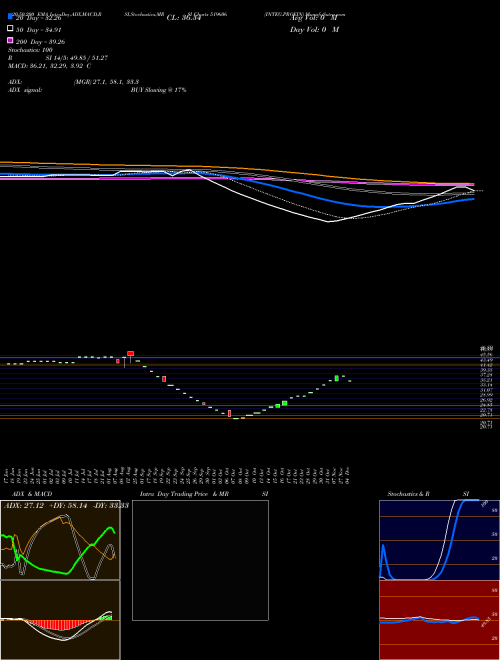
Task: Click the 'BUY Slowing @ 17%' ADX signal
Action: click(x=159, y=90)
